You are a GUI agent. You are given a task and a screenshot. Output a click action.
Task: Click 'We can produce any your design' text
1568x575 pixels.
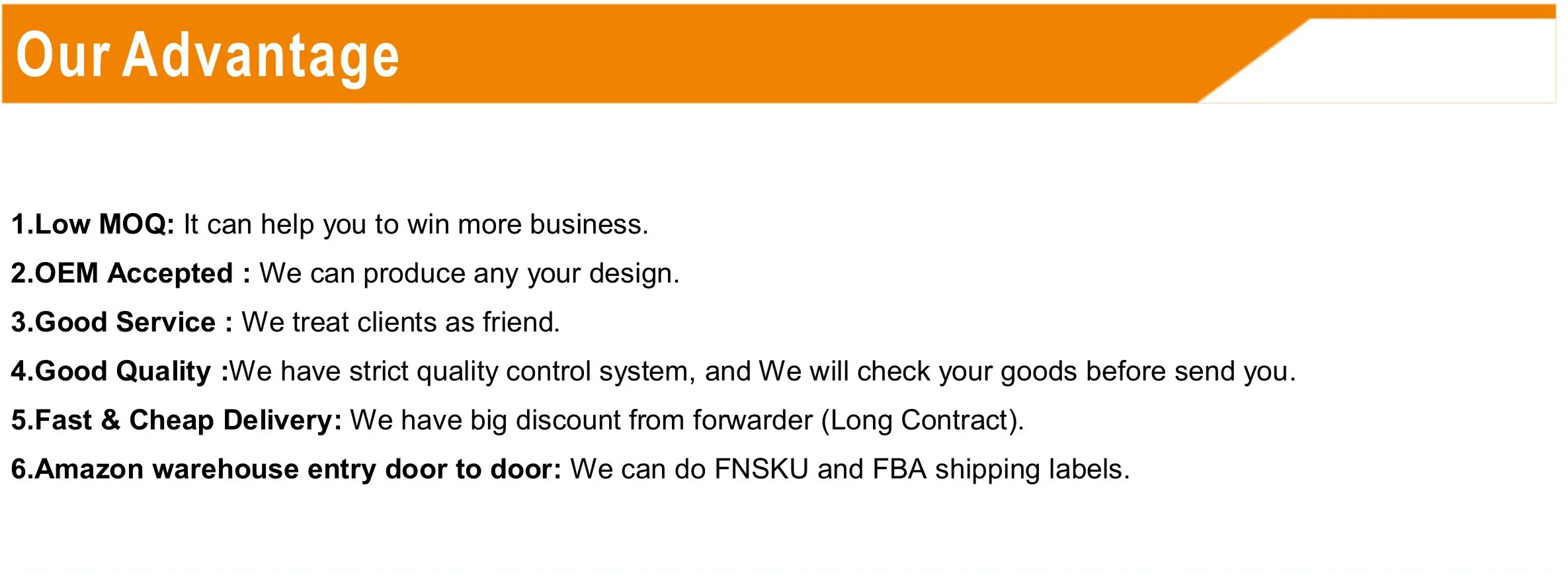pos(466,274)
